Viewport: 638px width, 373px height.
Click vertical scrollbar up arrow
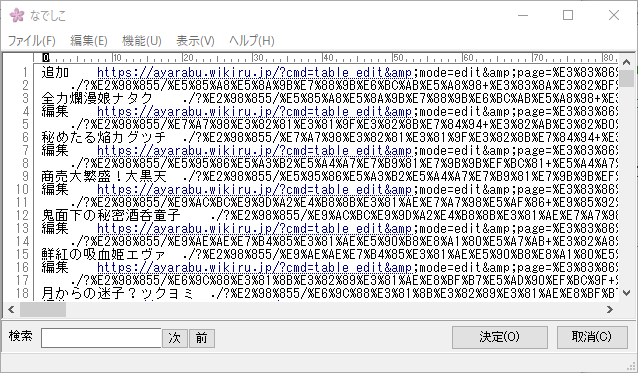click(626, 62)
